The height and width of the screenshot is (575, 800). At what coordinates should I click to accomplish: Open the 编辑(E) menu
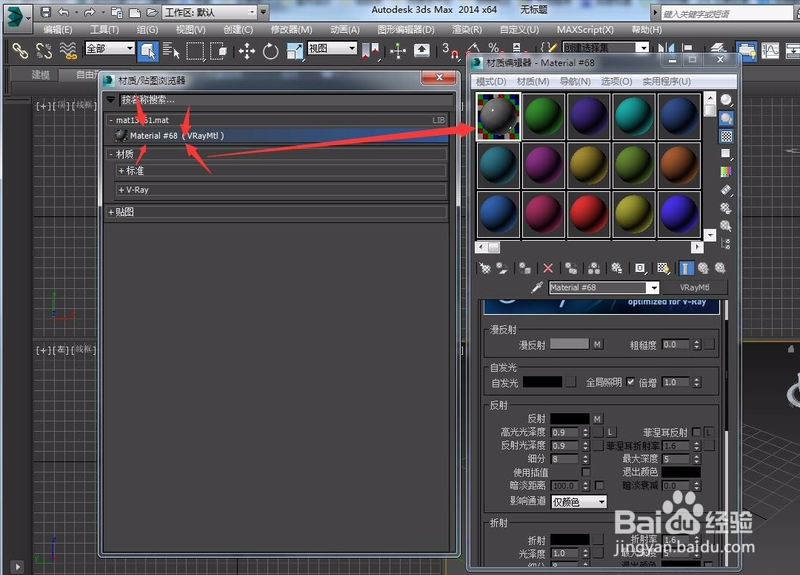[x=58, y=30]
